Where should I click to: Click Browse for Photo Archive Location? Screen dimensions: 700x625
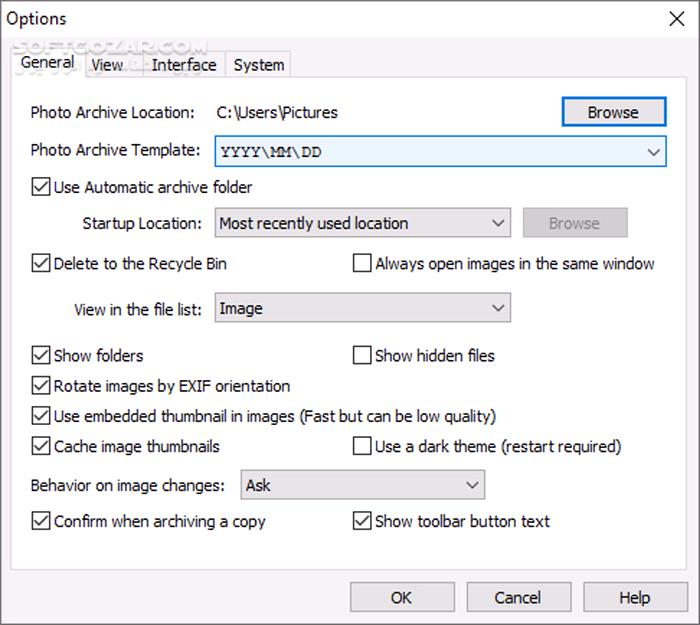(x=613, y=112)
